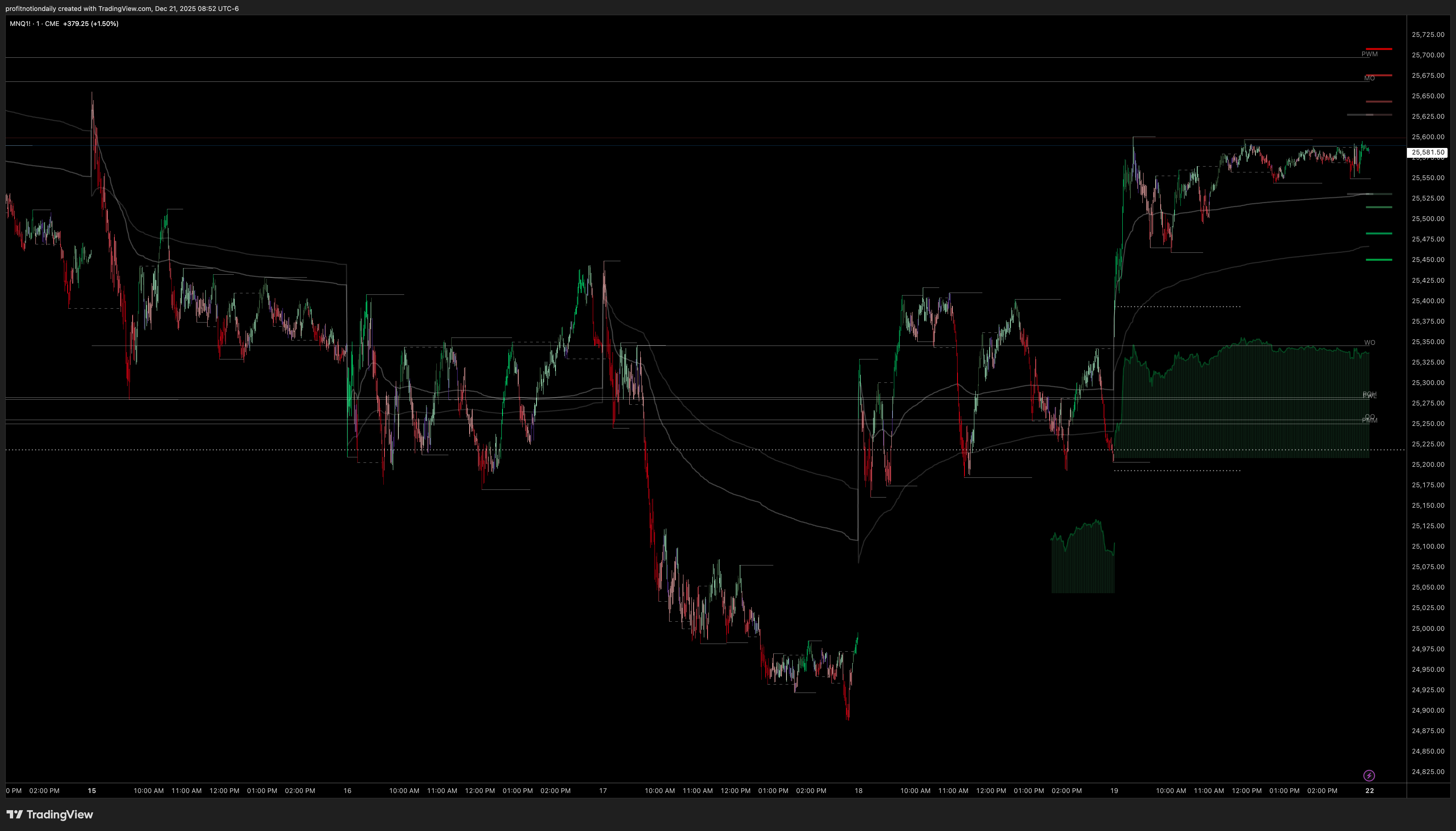Click the purple lightning bolt icon

coord(1369,775)
